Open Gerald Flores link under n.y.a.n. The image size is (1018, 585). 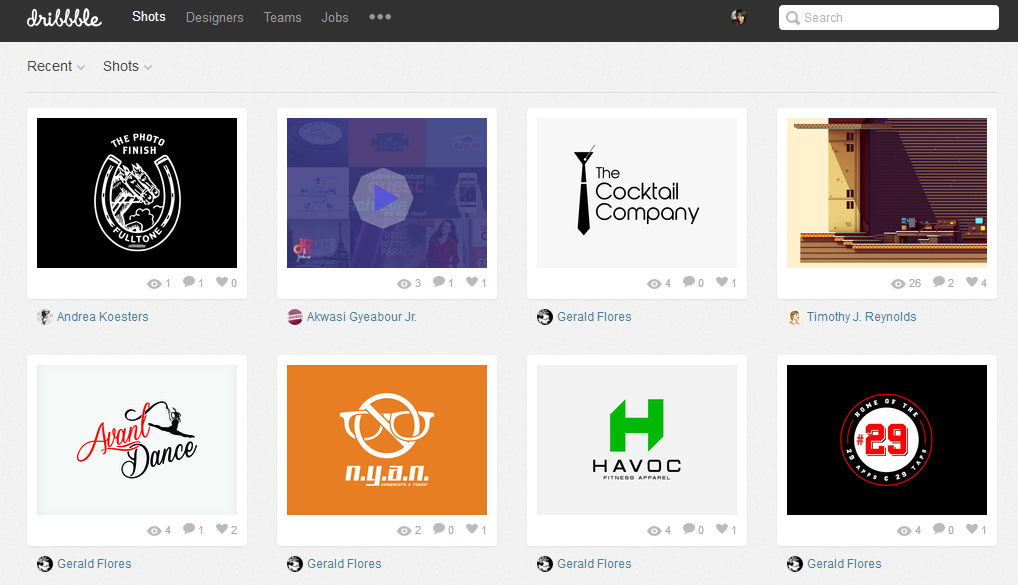coord(344,564)
